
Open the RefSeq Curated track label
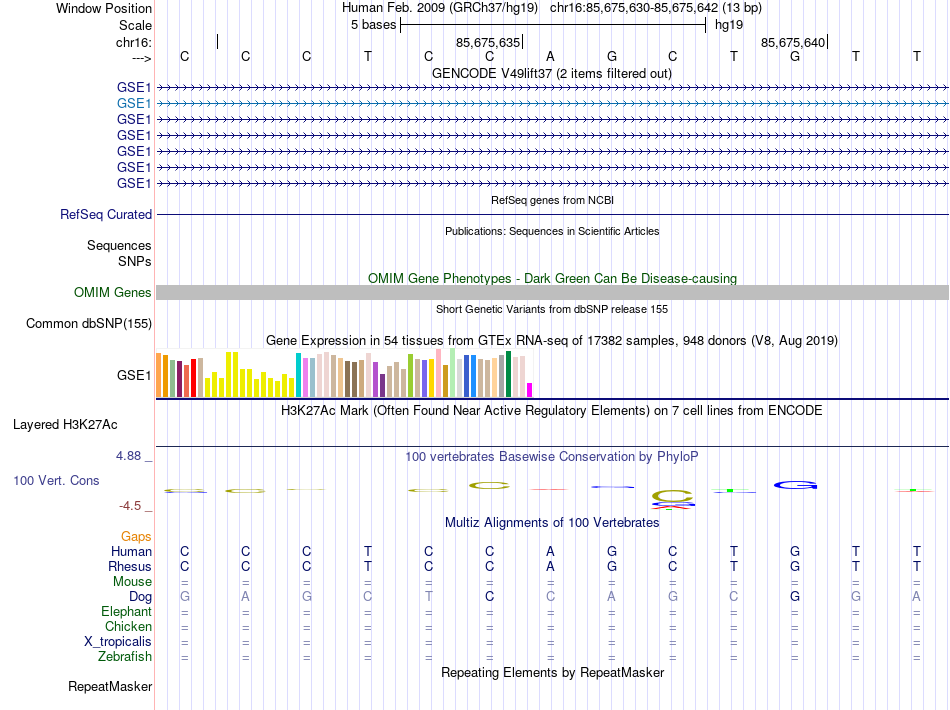coord(106,214)
